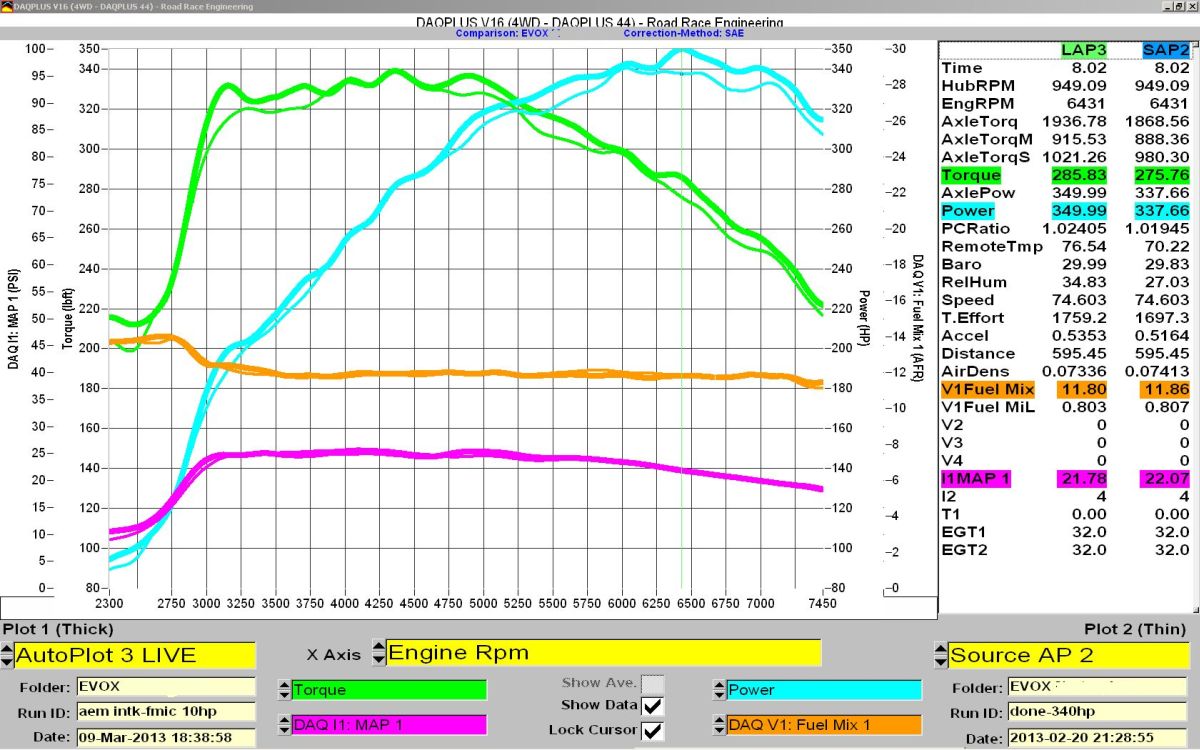Click Plot 2 Folder field under Source AP 2
The image size is (1200, 750).
1098,687
